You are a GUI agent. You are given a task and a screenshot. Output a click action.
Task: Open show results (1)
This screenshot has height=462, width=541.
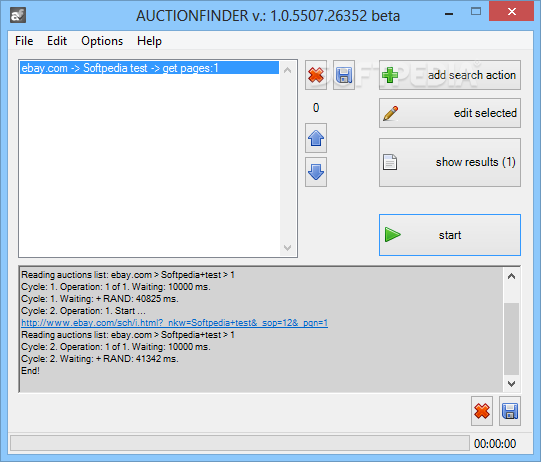(450, 163)
